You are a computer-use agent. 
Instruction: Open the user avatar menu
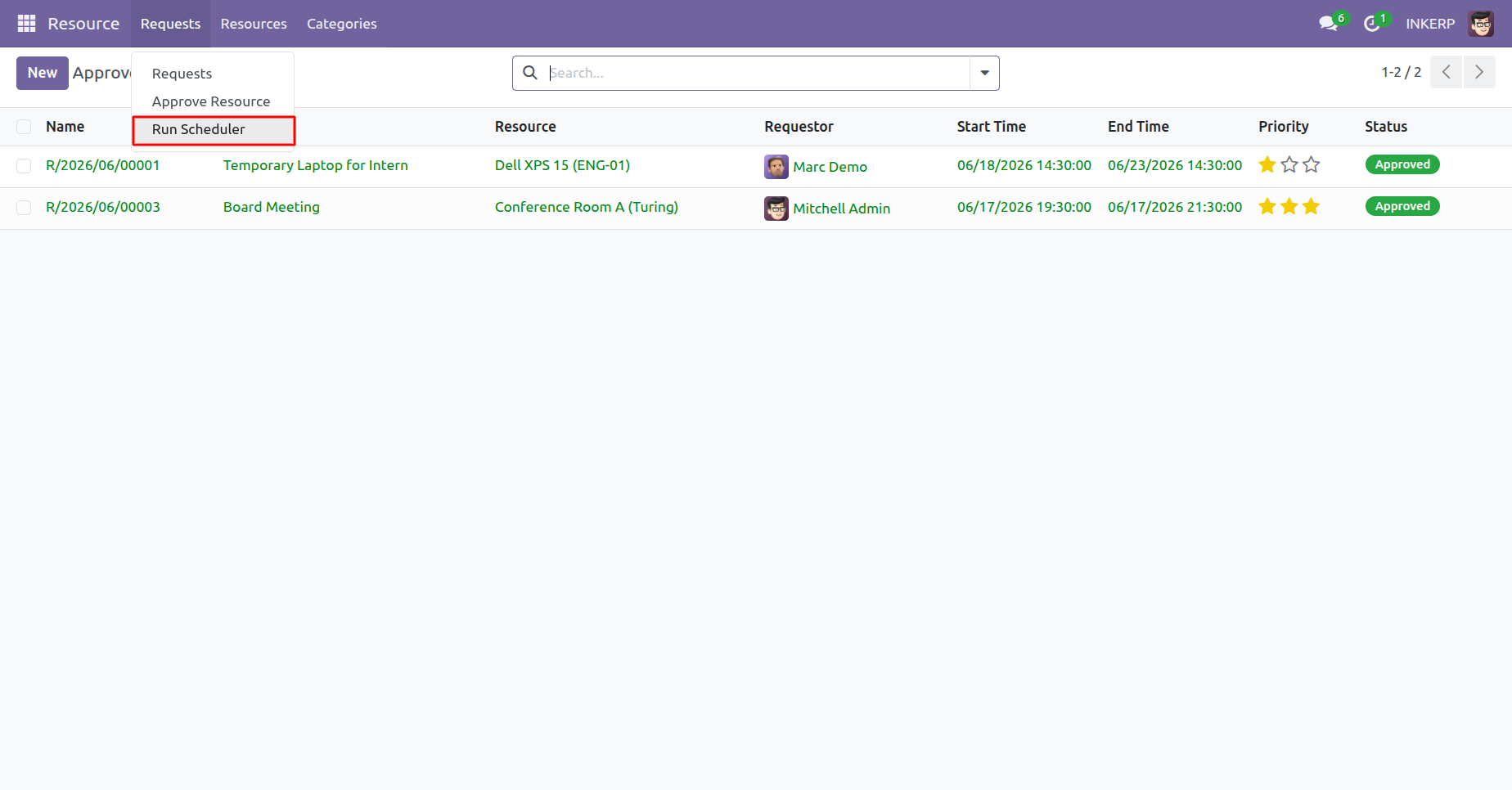[1481, 24]
